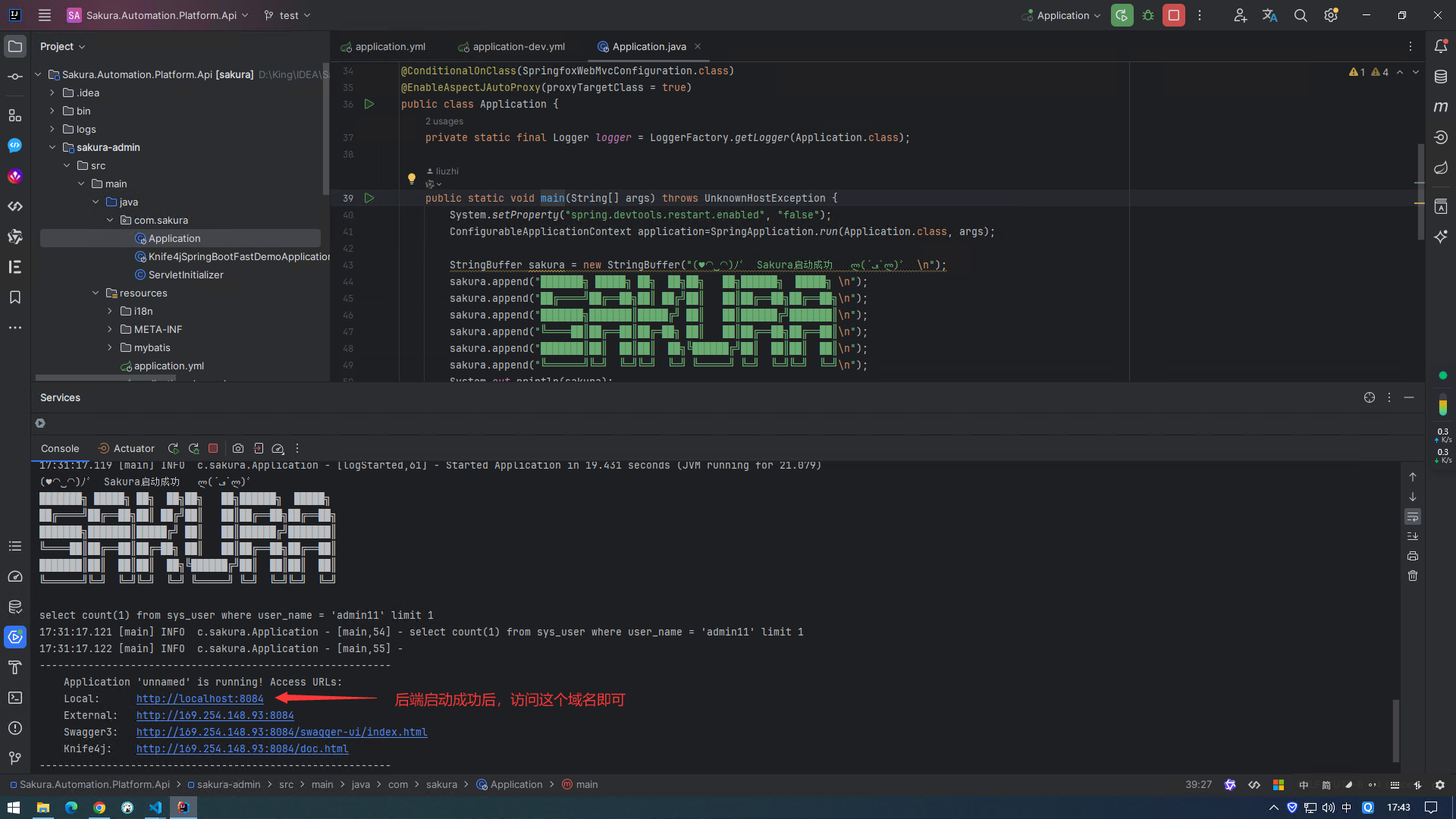Run main method from gutter
The image size is (1456, 819).
(x=369, y=198)
